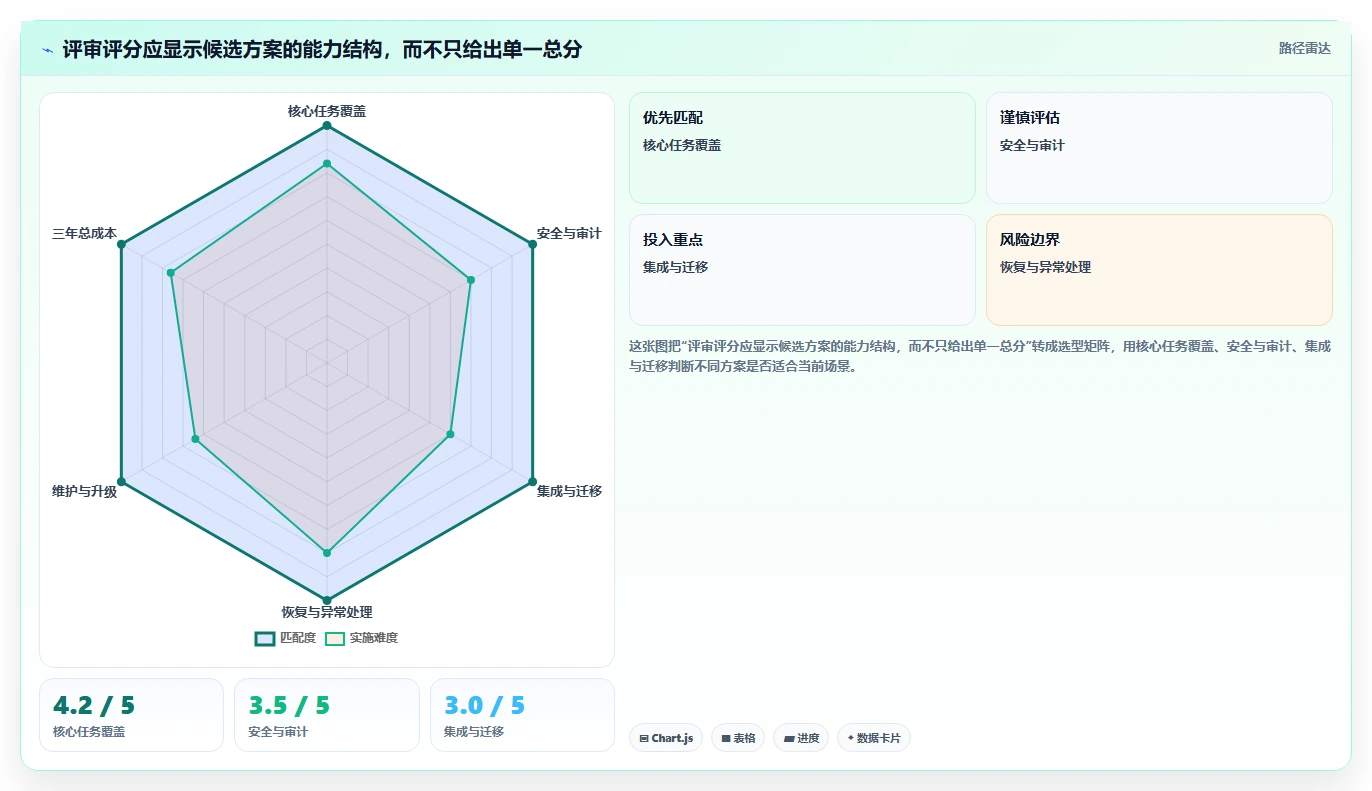Open the 风险边界 card
This screenshot has width=1372, height=791.
point(1159,270)
